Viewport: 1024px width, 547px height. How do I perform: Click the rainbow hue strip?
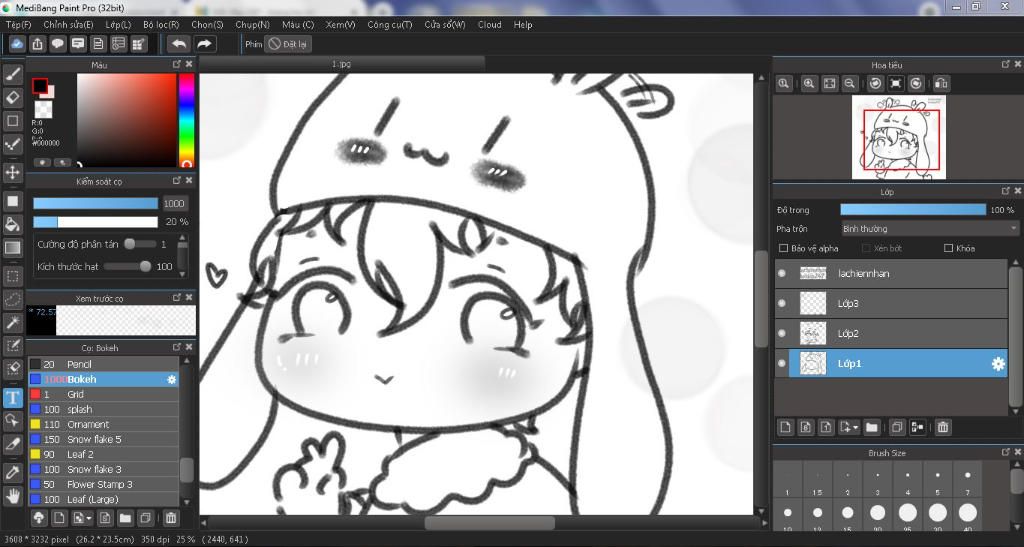pyautogui.click(x=187, y=120)
